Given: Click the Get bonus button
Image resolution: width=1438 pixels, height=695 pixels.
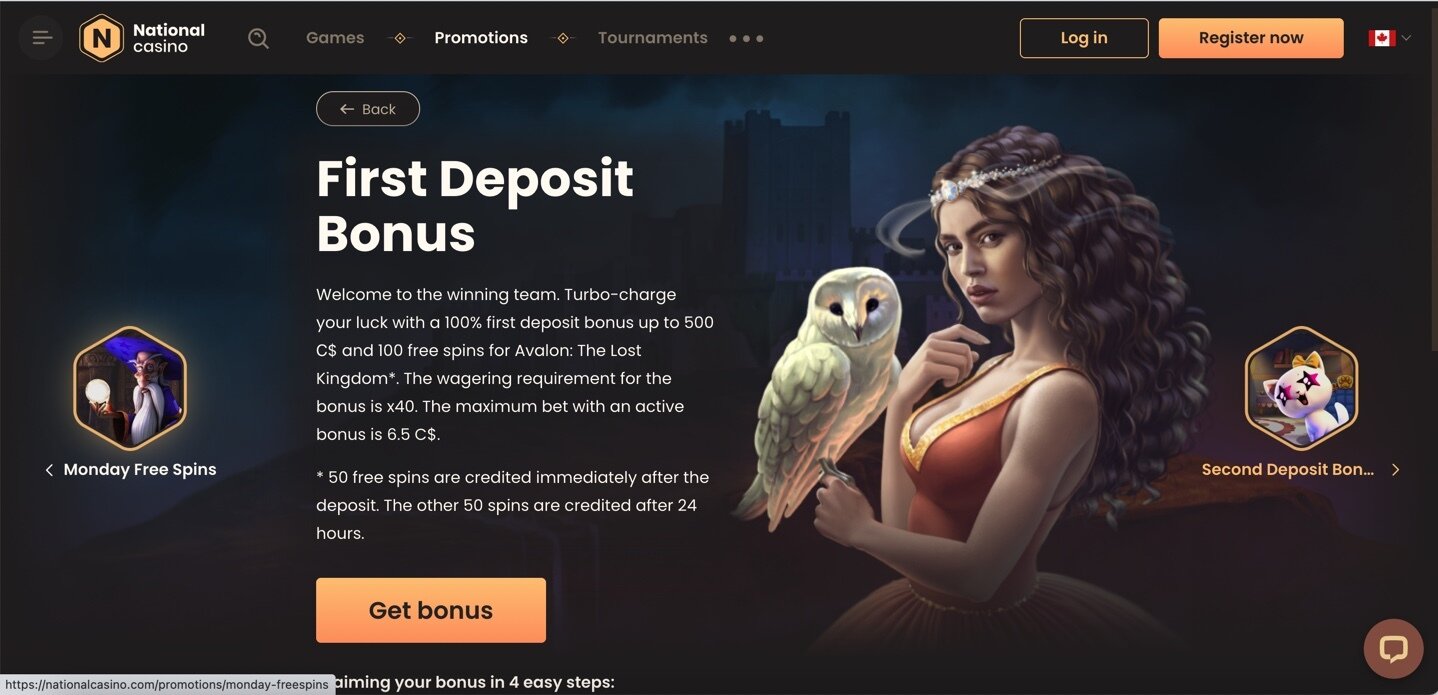Looking at the screenshot, I should pyautogui.click(x=431, y=610).
